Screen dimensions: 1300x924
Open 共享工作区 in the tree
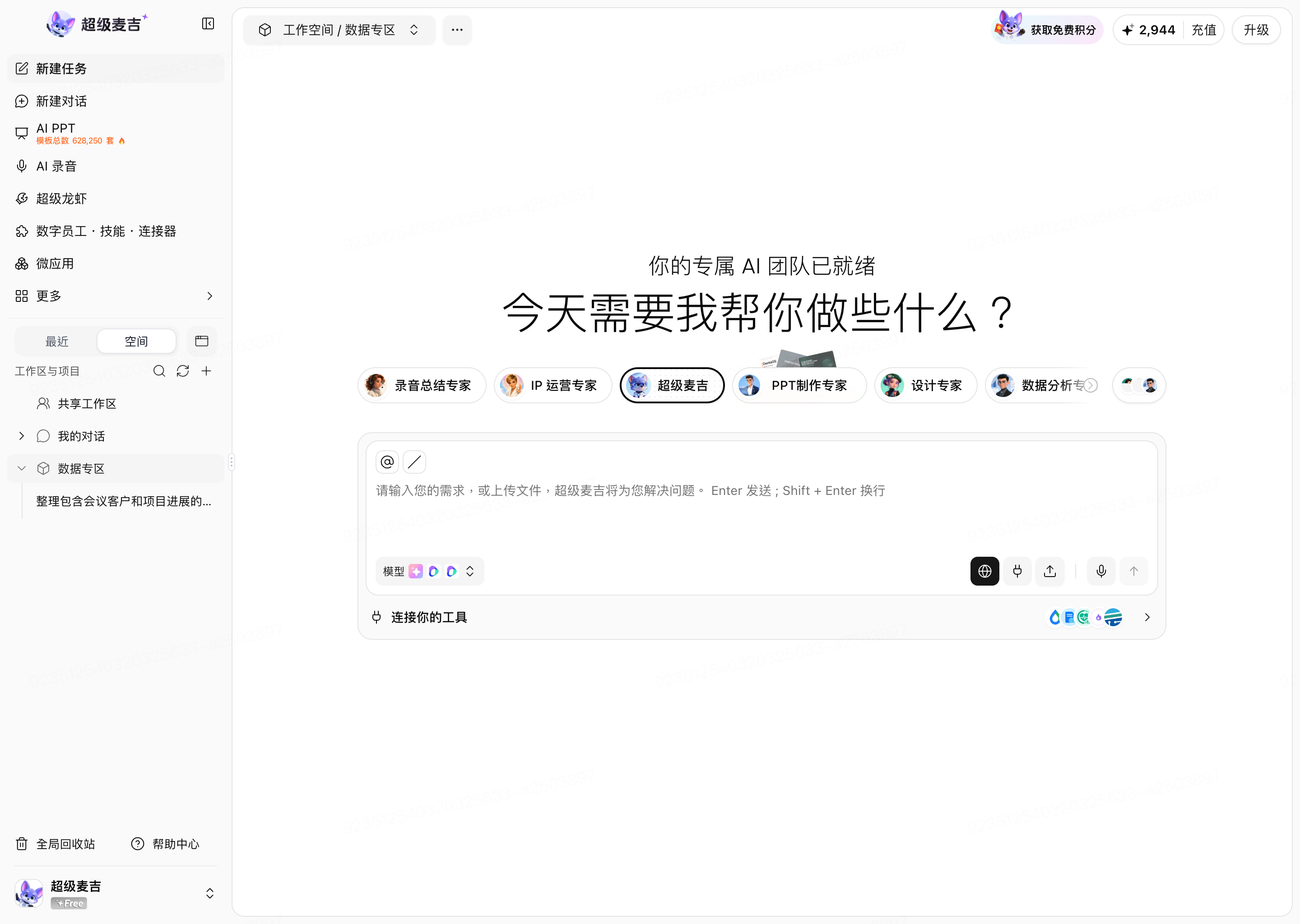click(116, 403)
